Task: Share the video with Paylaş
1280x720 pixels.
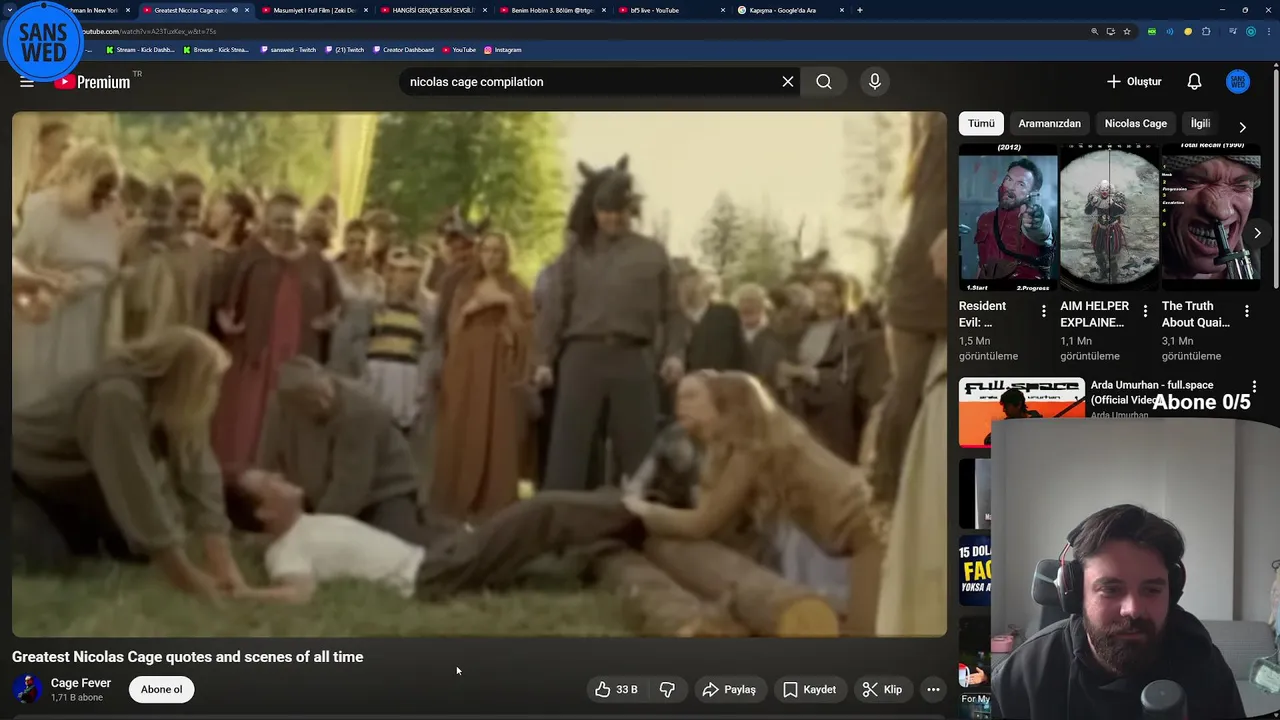Action: 729,689
